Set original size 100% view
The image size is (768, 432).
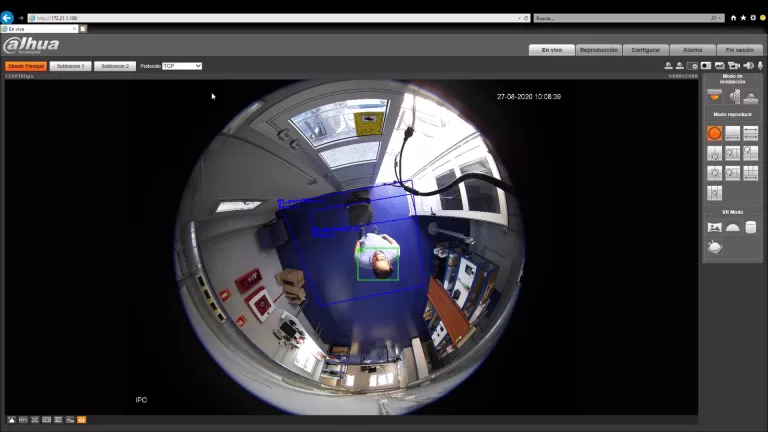coord(23,420)
